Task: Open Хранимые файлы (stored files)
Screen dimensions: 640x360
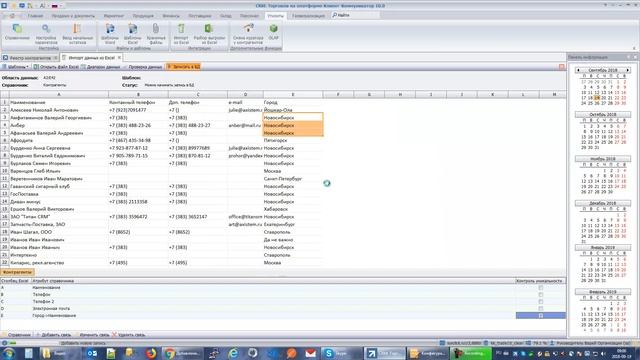Action: [156, 34]
